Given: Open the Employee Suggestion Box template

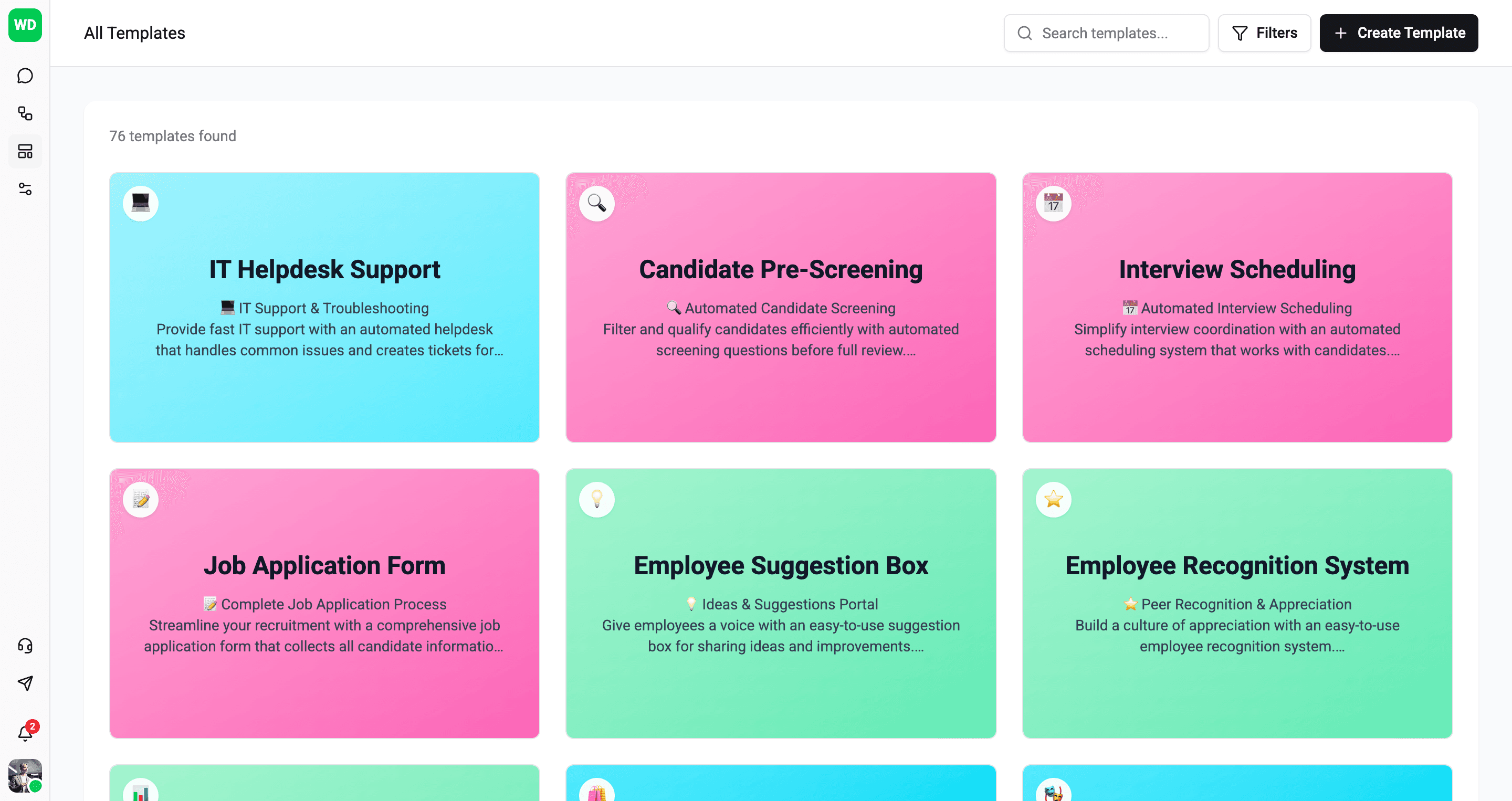Looking at the screenshot, I should tap(780, 566).
